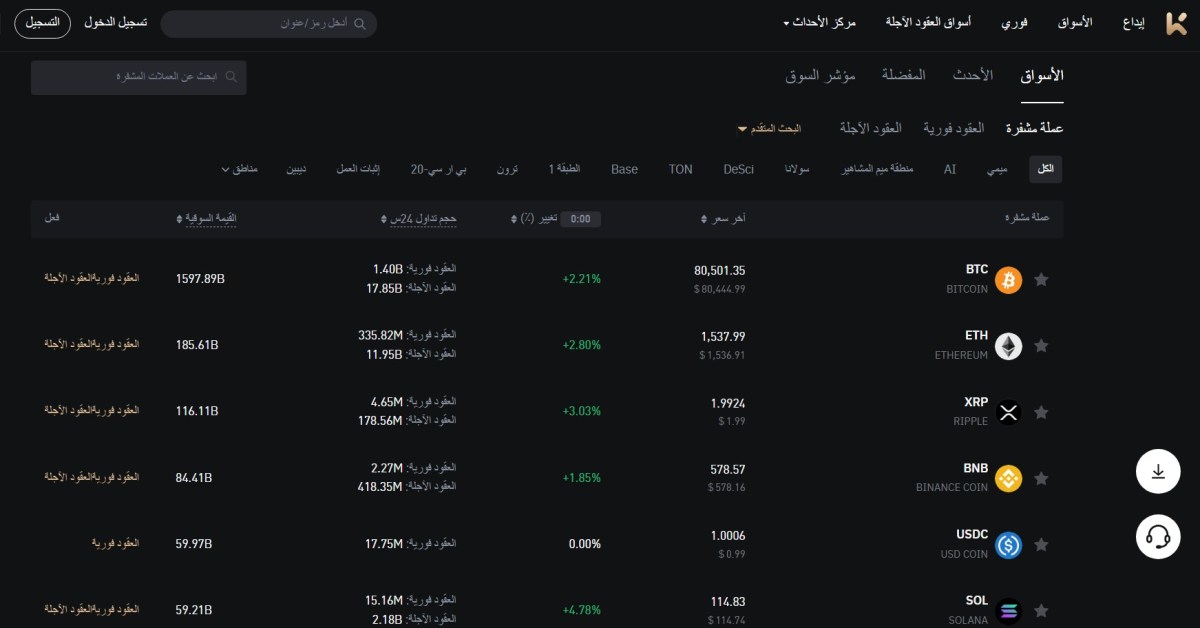
Task: Open the العقود فورية link in the BTC row
Action: pyautogui.click(x=115, y=277)
